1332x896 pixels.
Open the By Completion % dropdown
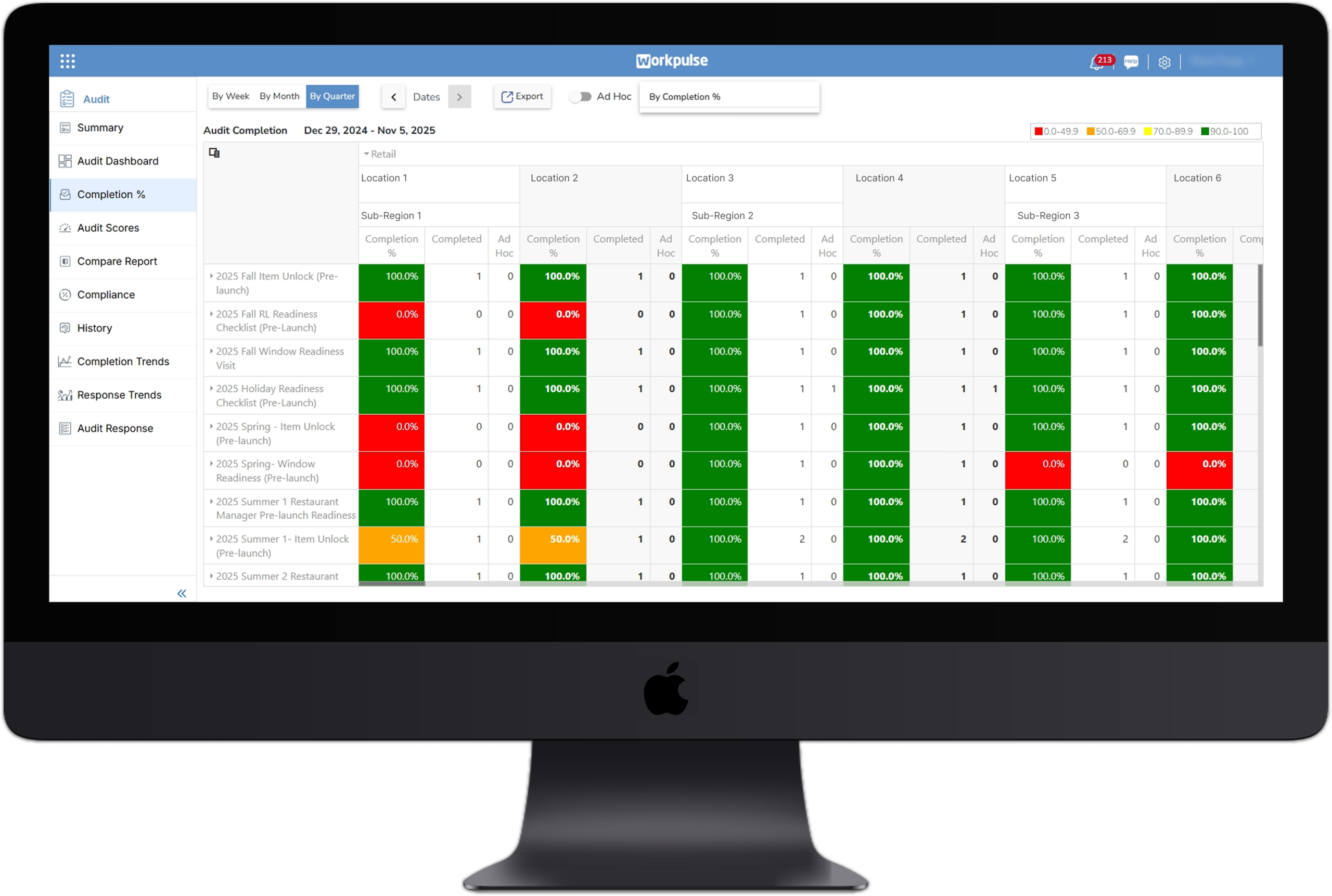click(728, 97)
